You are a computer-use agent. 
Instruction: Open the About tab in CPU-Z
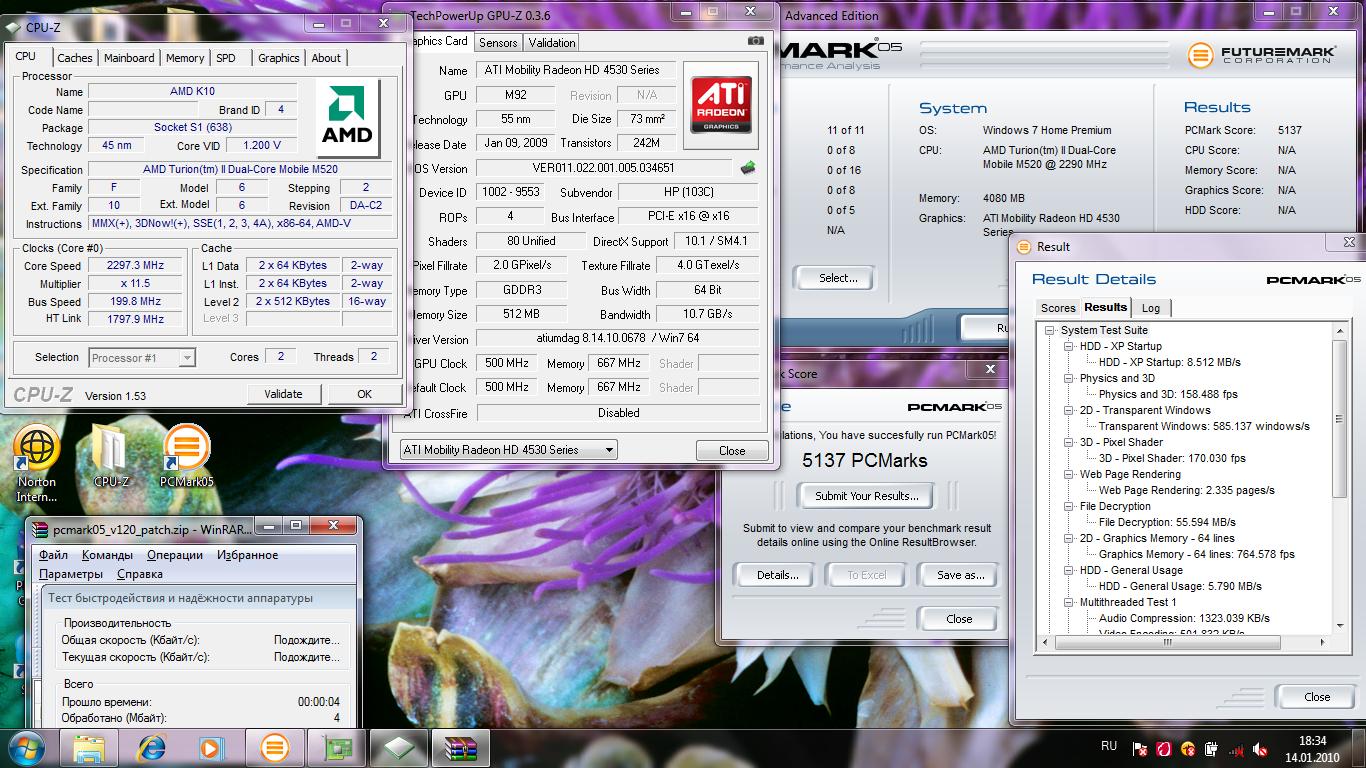point(326,58)
